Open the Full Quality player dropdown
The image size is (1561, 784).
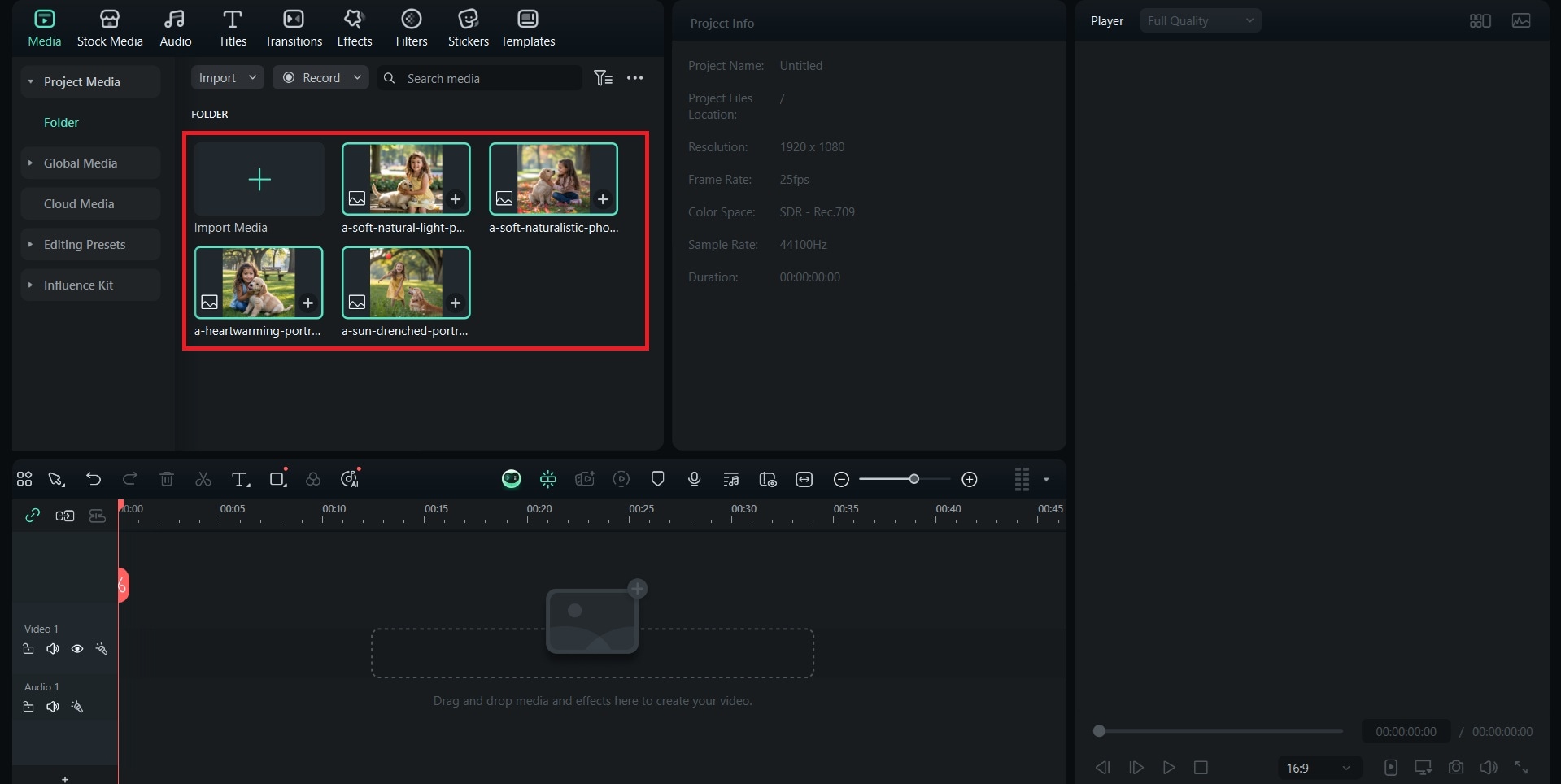[1201, 21]
